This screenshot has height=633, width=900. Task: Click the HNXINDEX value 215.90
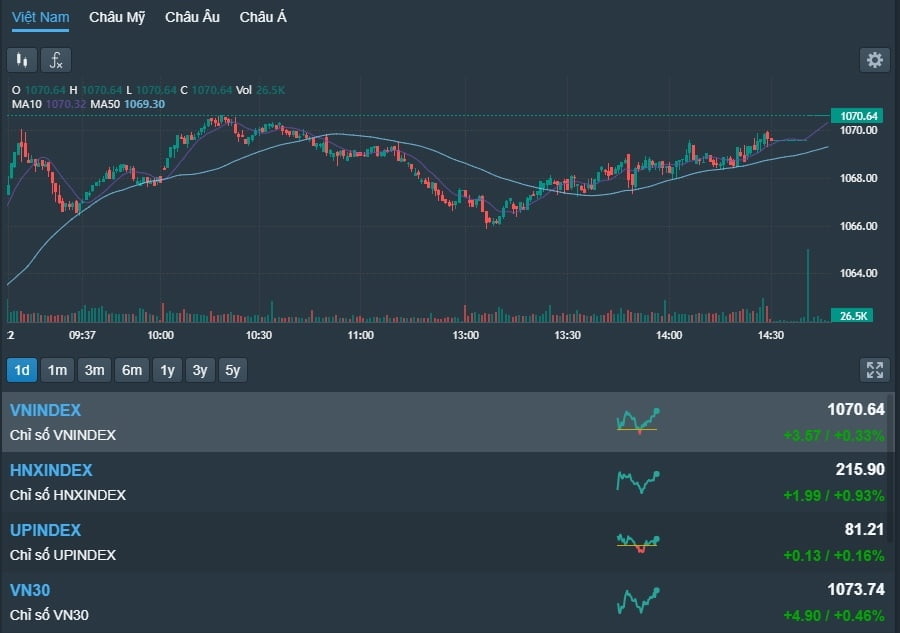coord(860,469)
